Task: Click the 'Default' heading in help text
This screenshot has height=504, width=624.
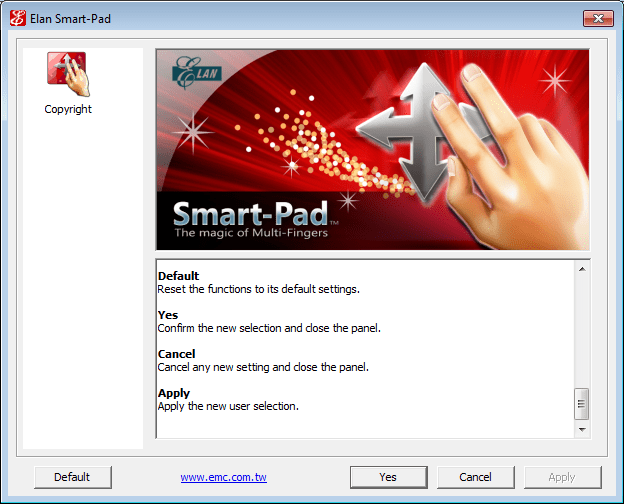Action: coord(178,276)
